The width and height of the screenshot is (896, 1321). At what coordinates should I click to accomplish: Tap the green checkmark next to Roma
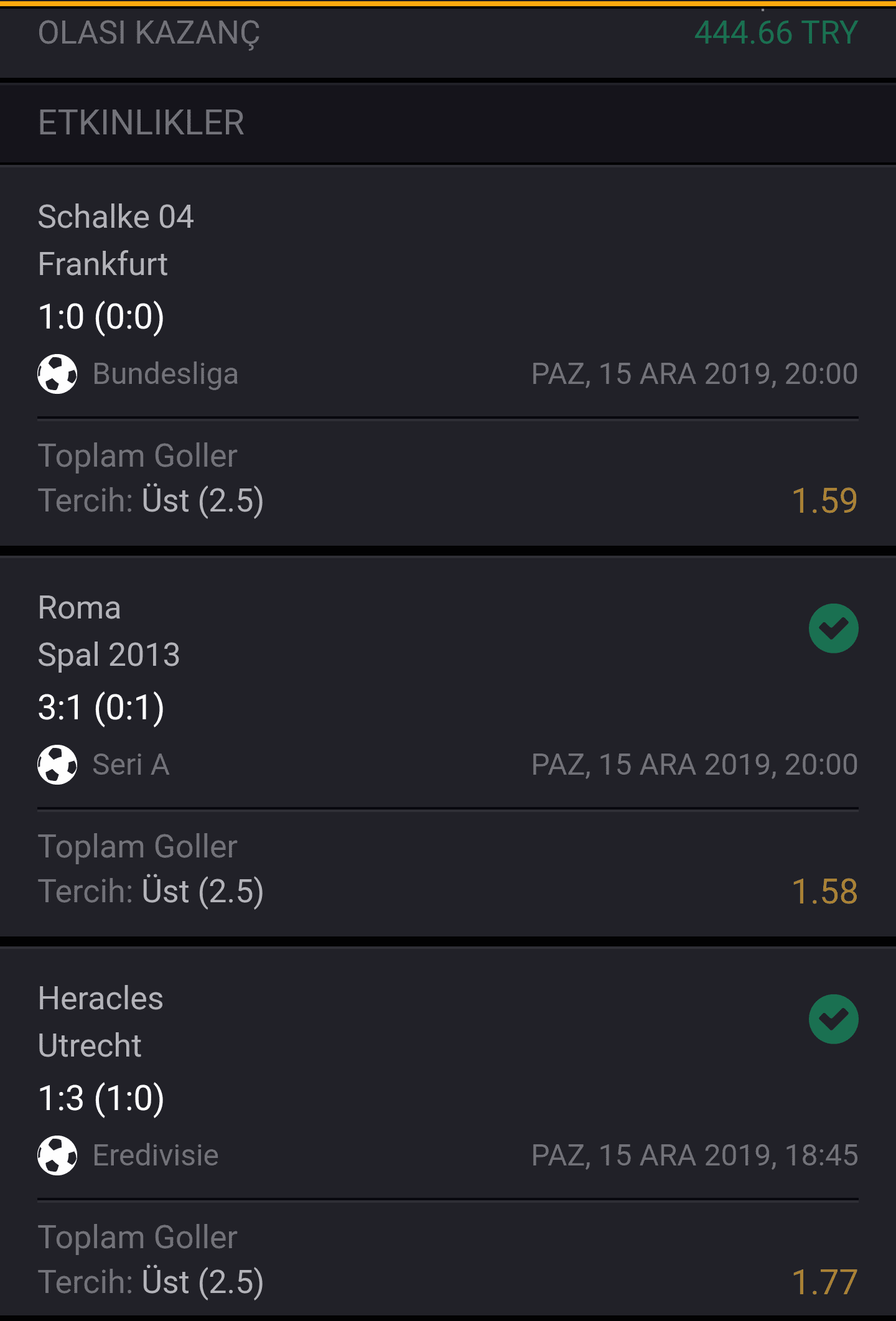833,628
